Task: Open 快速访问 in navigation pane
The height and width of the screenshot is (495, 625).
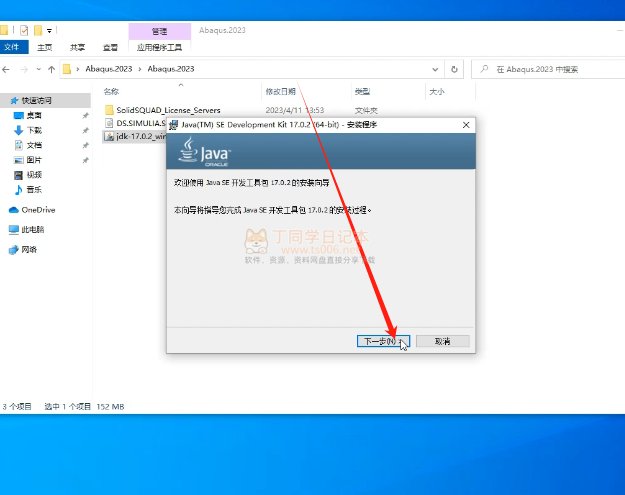Action: point(36,100)
